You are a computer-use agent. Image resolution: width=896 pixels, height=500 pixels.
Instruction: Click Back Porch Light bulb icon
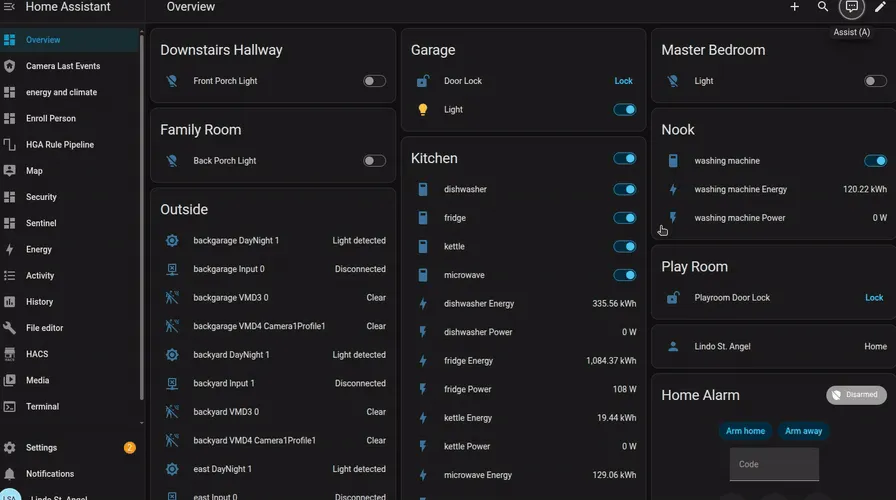[x=171, y=161]
